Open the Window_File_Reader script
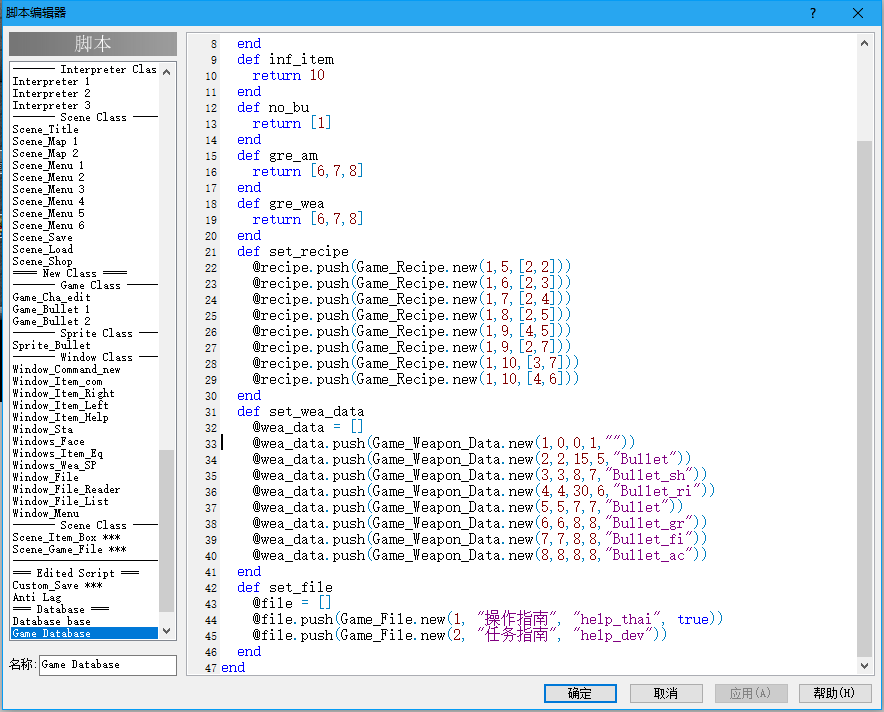The height and width of the screenshot is (712, 884). click(x=67, y=489)
